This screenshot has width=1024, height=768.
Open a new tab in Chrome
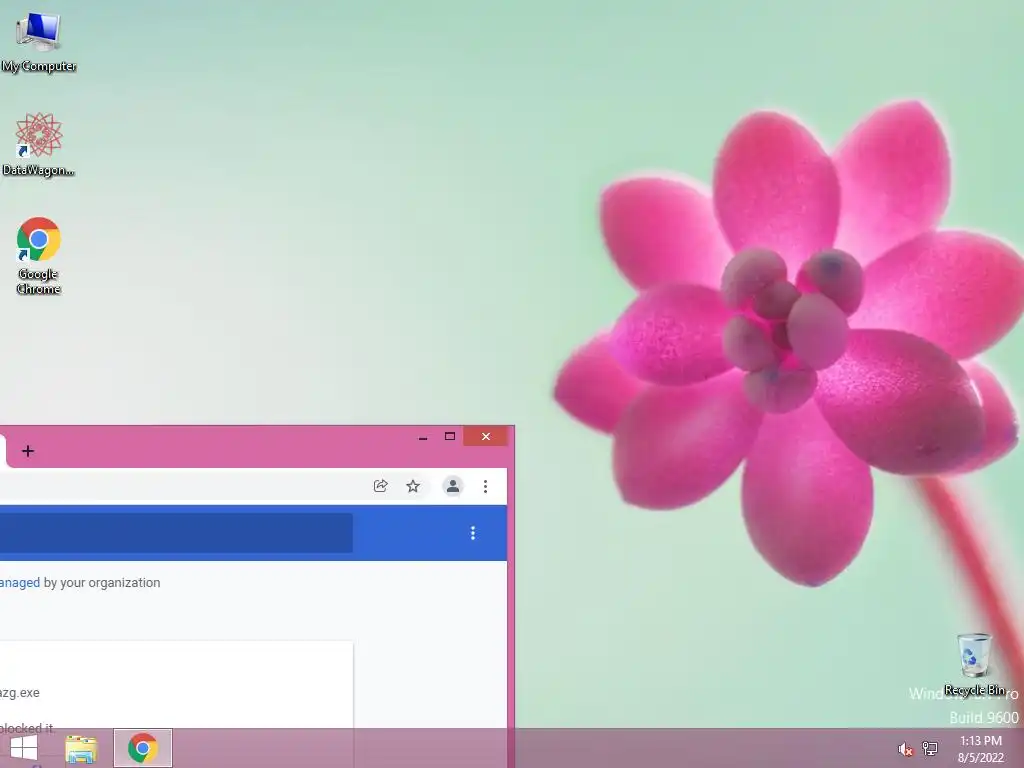tap(27, 451)
